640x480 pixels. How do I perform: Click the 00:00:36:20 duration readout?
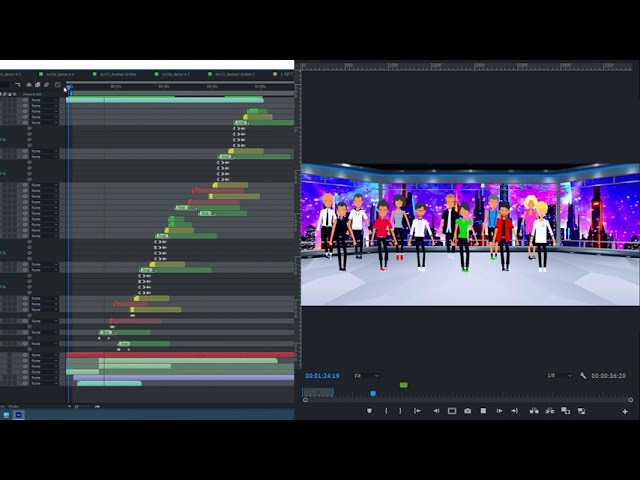point(609,376)
